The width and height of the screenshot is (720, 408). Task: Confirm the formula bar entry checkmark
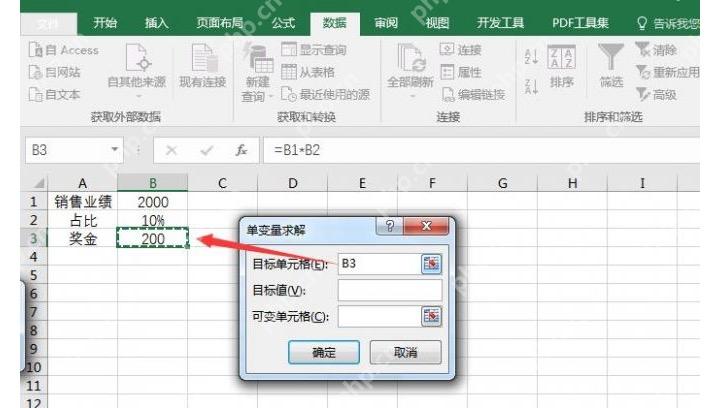[x=206, y=150]
